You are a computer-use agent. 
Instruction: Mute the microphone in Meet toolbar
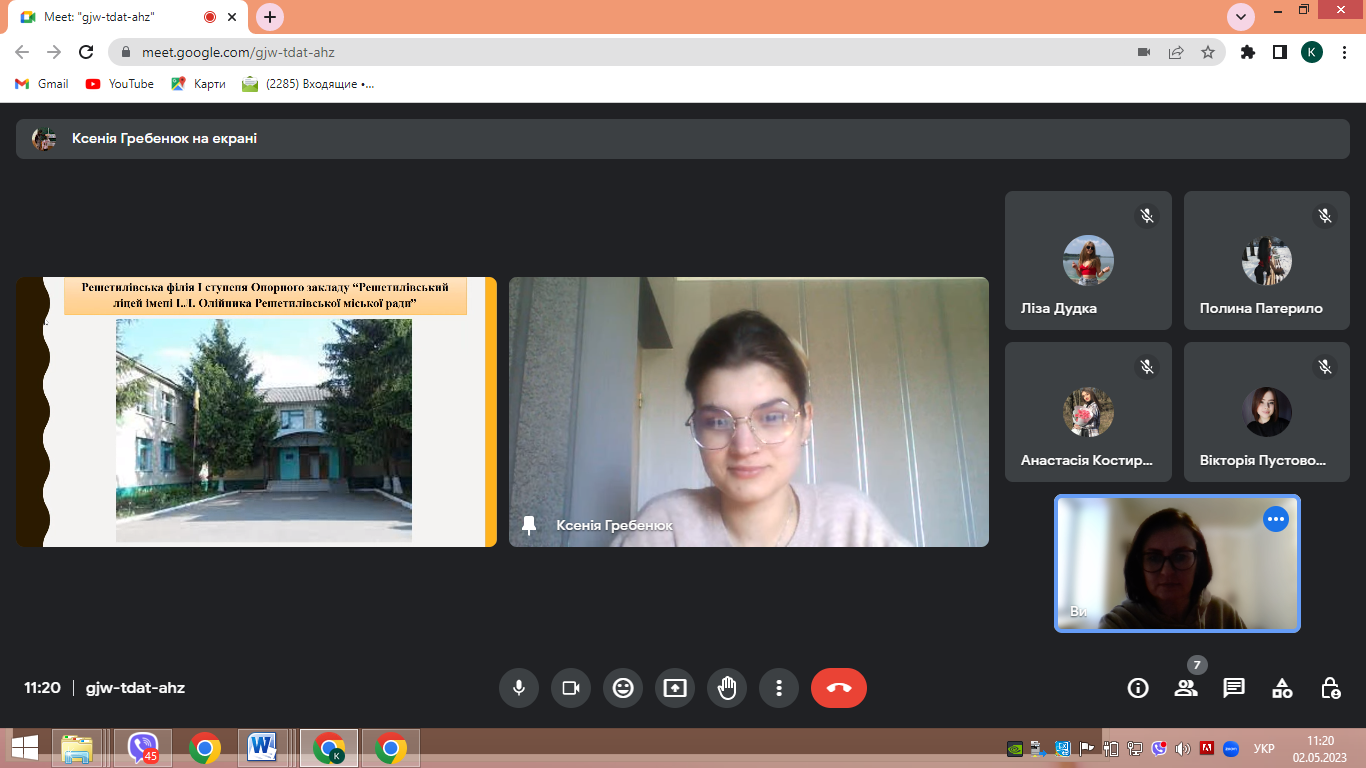point(519,688)
